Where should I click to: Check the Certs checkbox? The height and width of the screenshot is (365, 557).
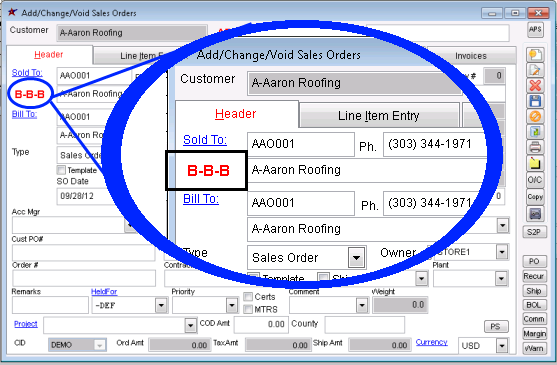(248, 296)
